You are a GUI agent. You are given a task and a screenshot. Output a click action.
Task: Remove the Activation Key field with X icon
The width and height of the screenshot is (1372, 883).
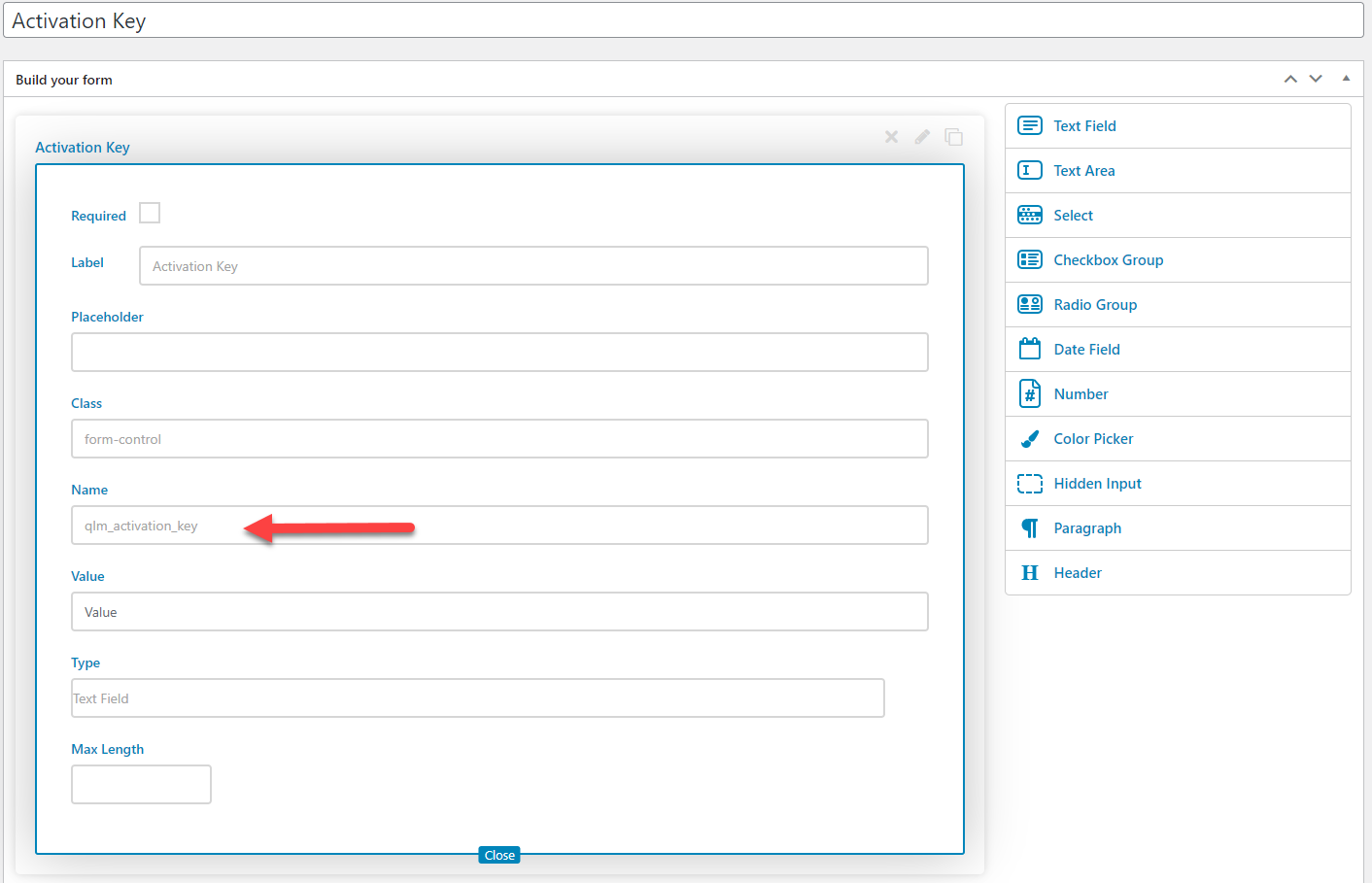pyautogui.click(x=891, y=137)
